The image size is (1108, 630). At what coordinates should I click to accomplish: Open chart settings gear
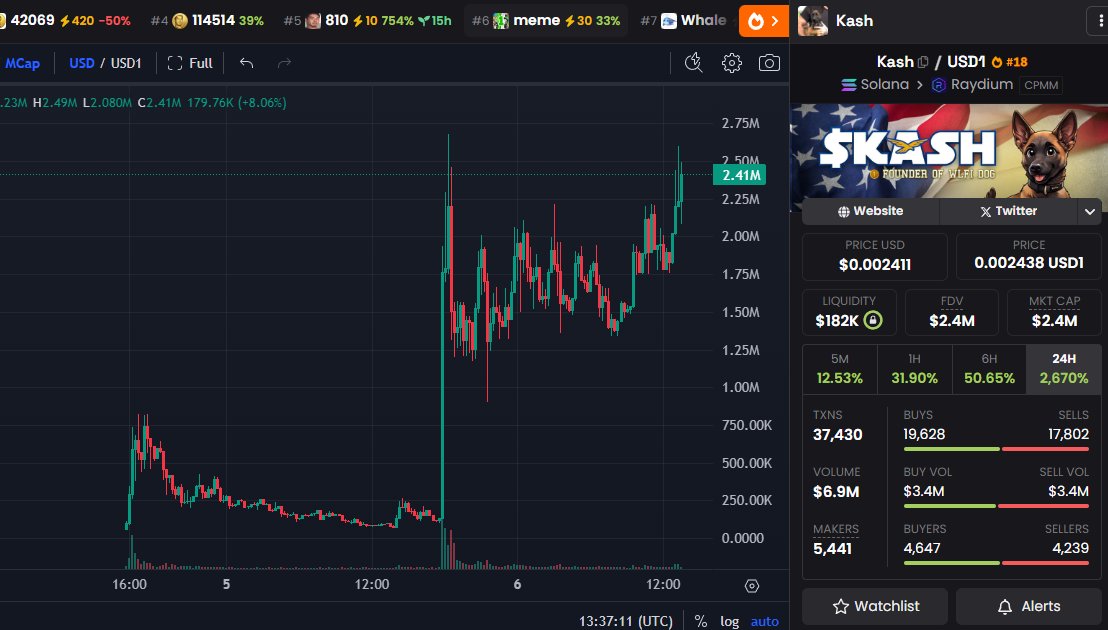tap(731, 63)
